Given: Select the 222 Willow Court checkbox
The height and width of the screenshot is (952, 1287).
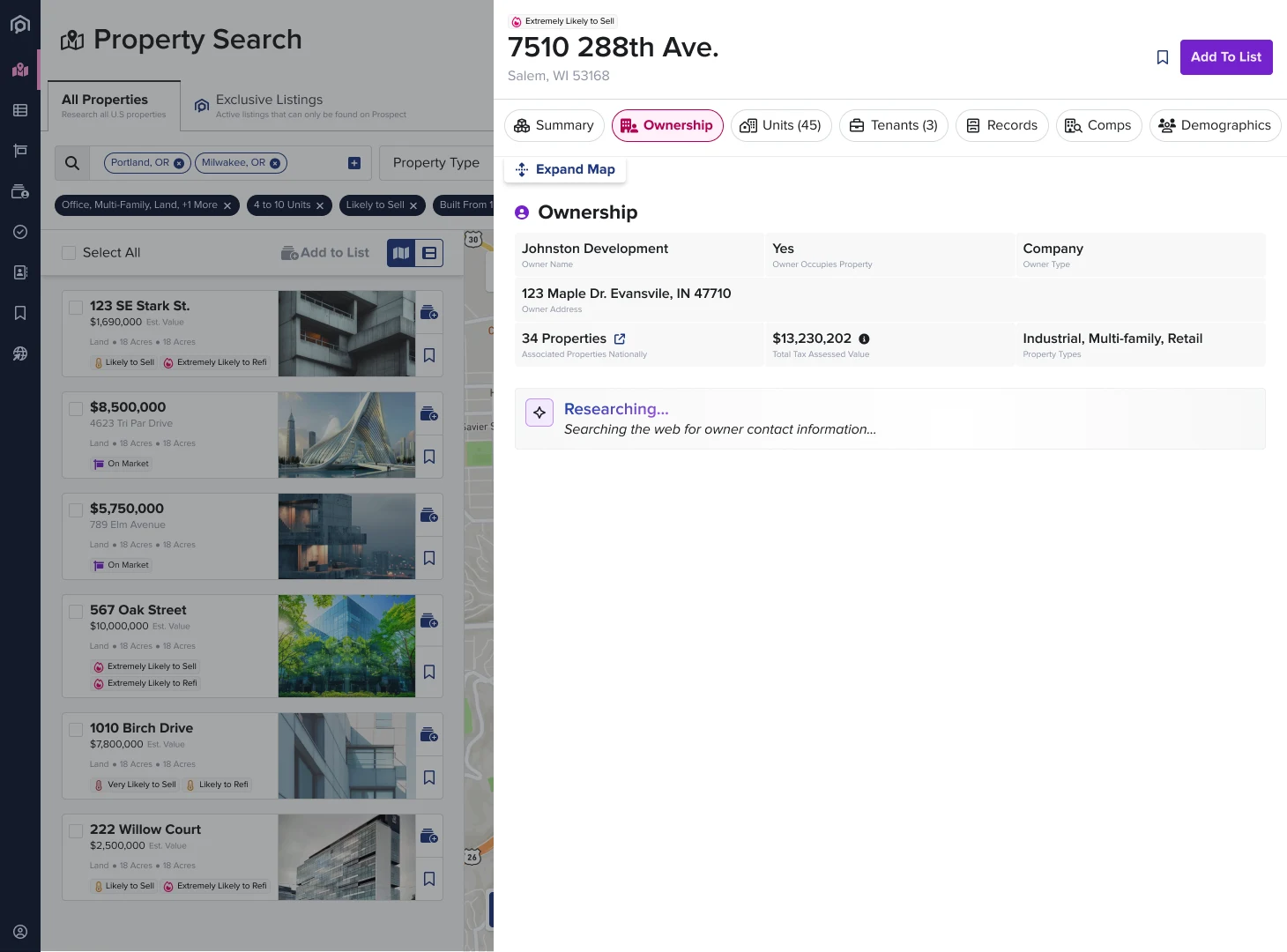Looking at the screenshot, I should tap(76, 830).
